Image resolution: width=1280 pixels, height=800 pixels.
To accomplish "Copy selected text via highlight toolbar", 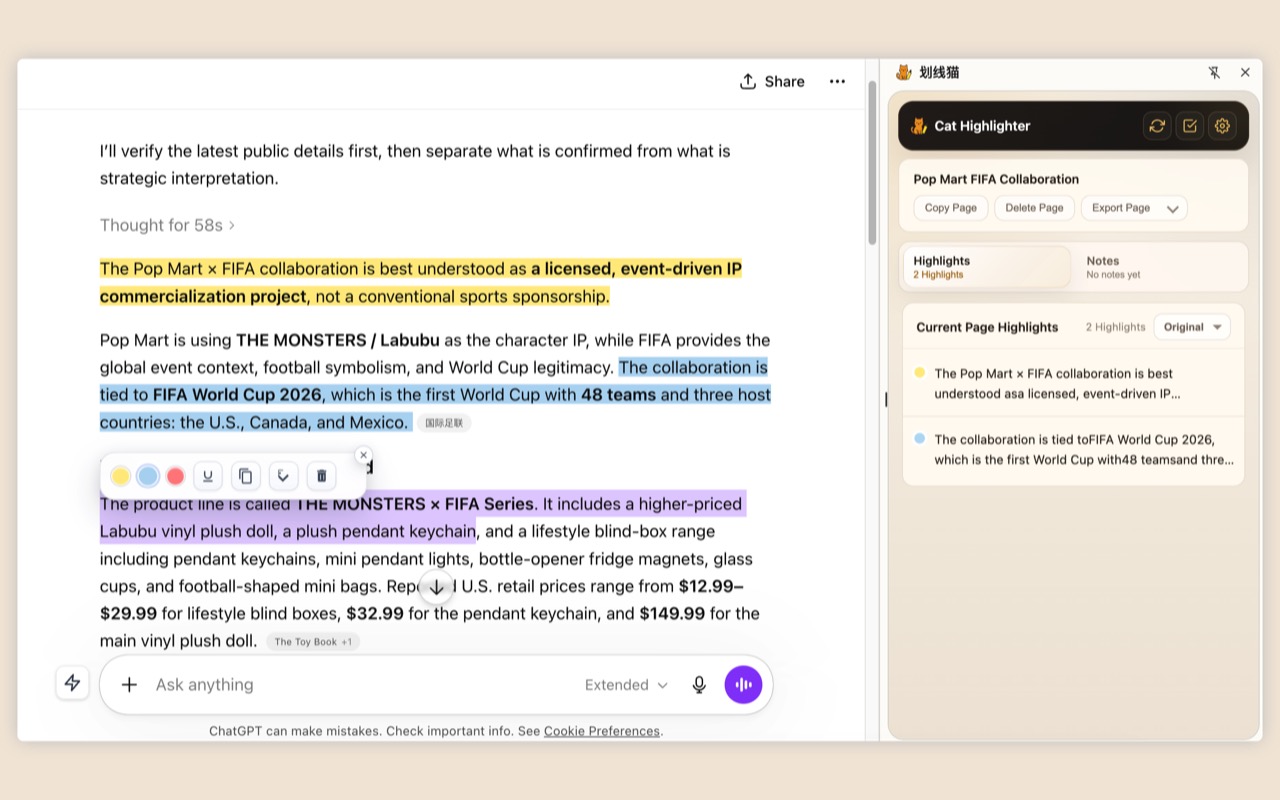I will 246,476.
